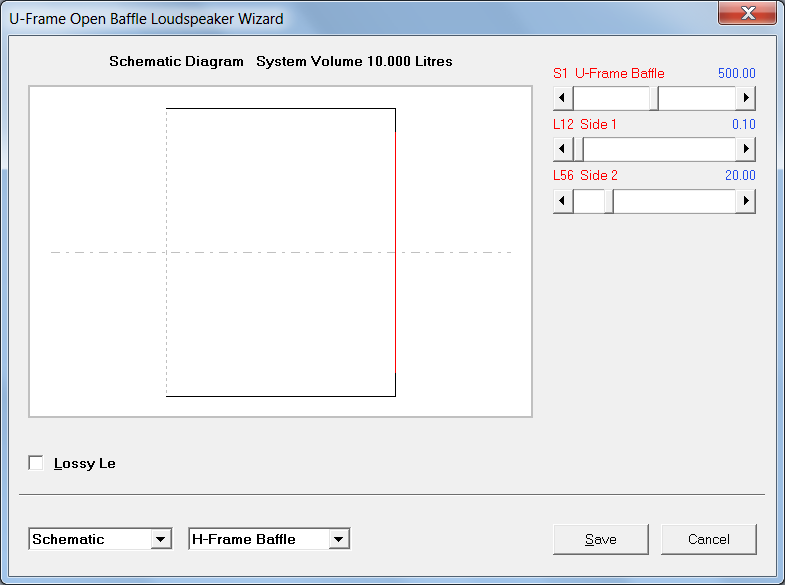Close the U-Frame Open Baffle Wizard window
Image resolution: width=785 pixels, height=585 pixels.
(748, 13)
